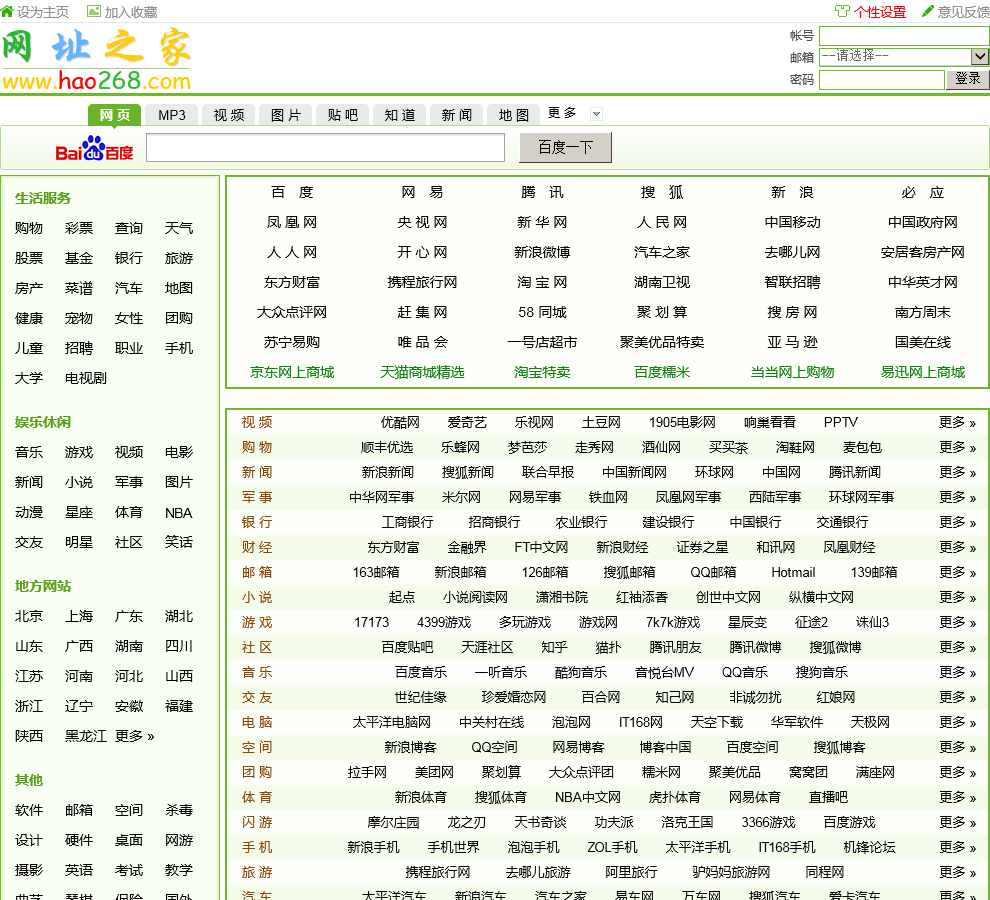Switch to the MP3 search tab

(172, 115)
